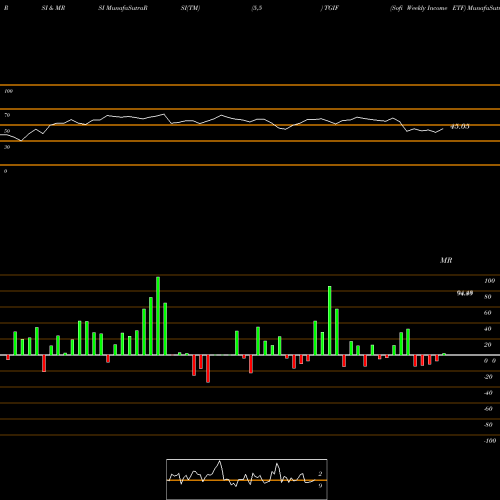Click the Sofi Weekly Income ETF title text
Image resolution: width=500 pixels, height=500 pixels.
(x=428, y=8)
